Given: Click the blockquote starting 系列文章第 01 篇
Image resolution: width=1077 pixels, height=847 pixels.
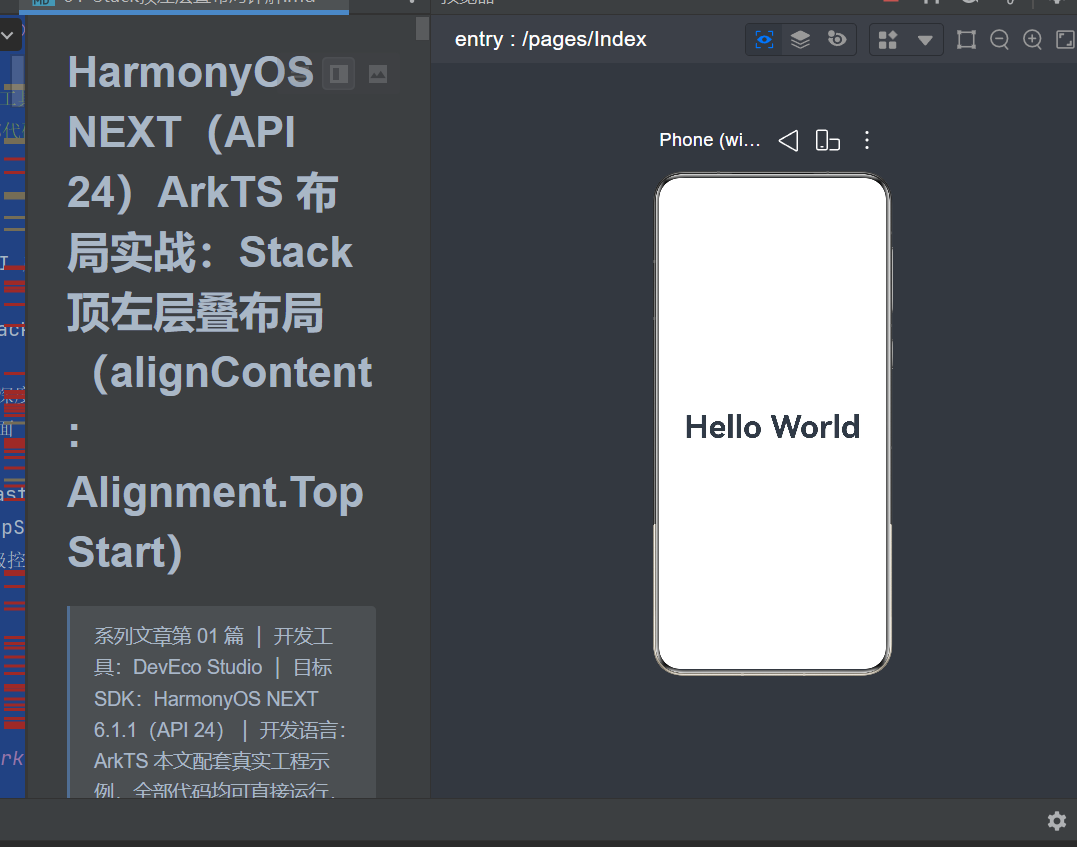Looking at the screenshot, I should [221, 702].
